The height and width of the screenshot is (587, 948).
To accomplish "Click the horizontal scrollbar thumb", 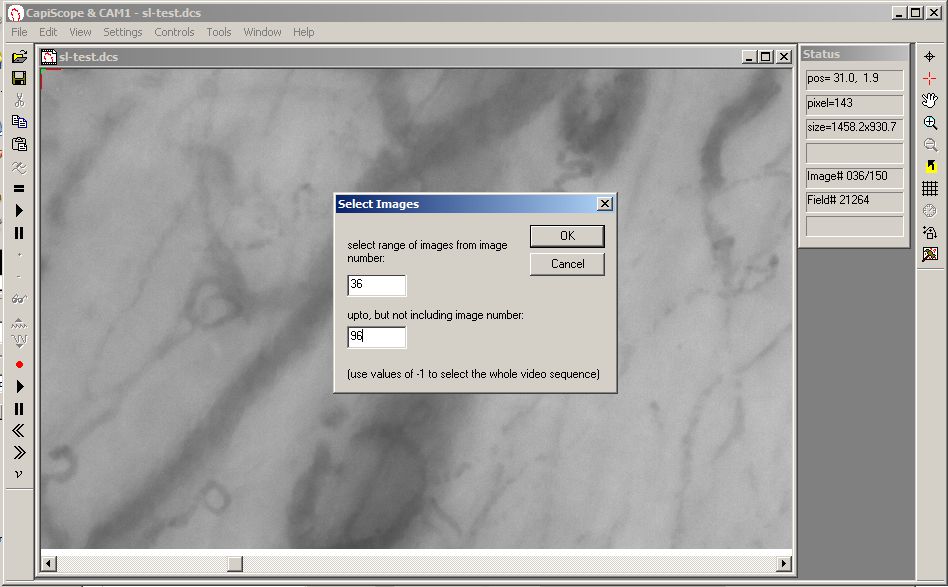I will (x=235, y=564).
